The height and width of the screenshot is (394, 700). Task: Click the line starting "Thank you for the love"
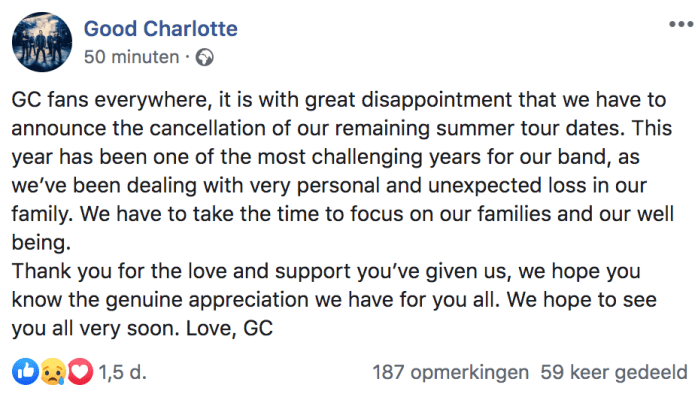(326, 271)
